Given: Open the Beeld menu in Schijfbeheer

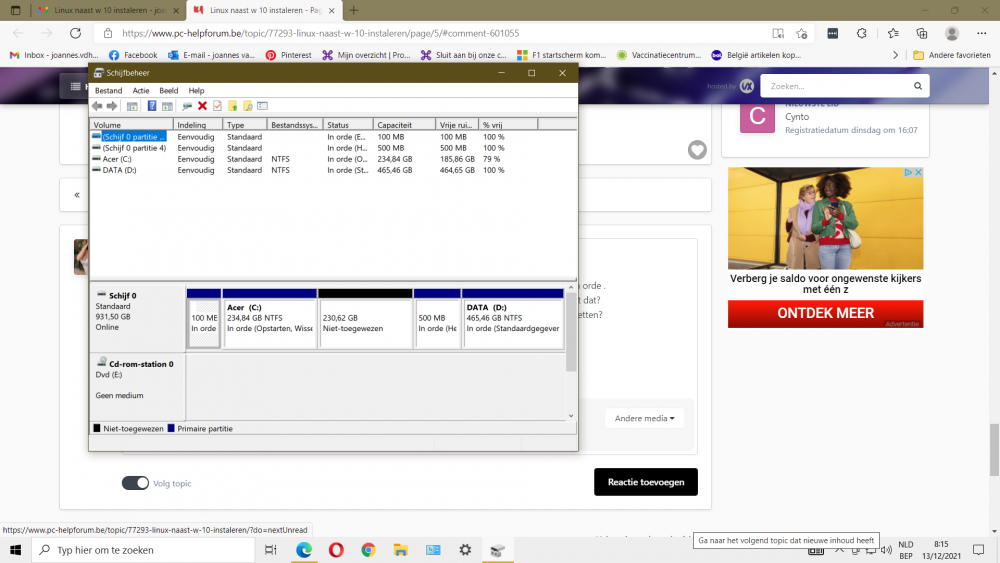Looking at the screenshot, I should tap(168, 91).
